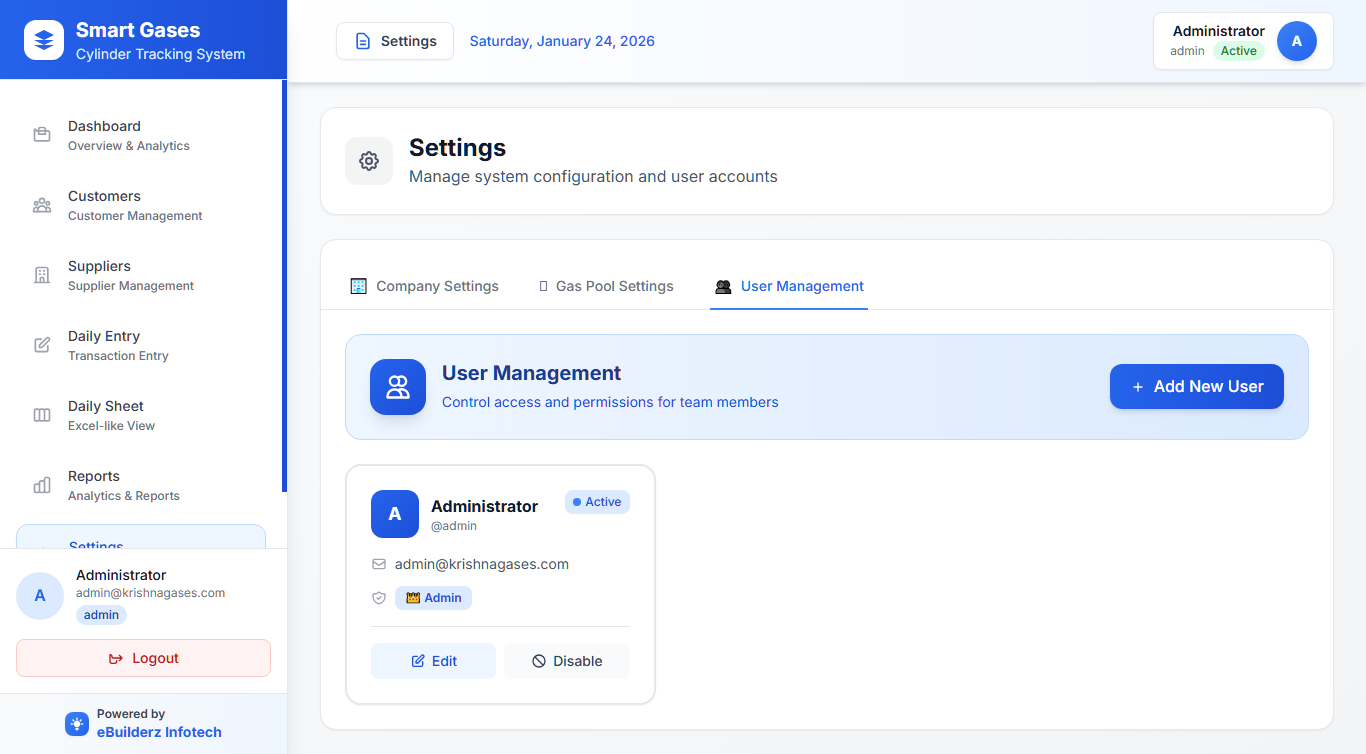The width and height of the screenshot is (1366, 754).
Task: Click admin@krishnagases.com on user card
Action: pos(482,564)
